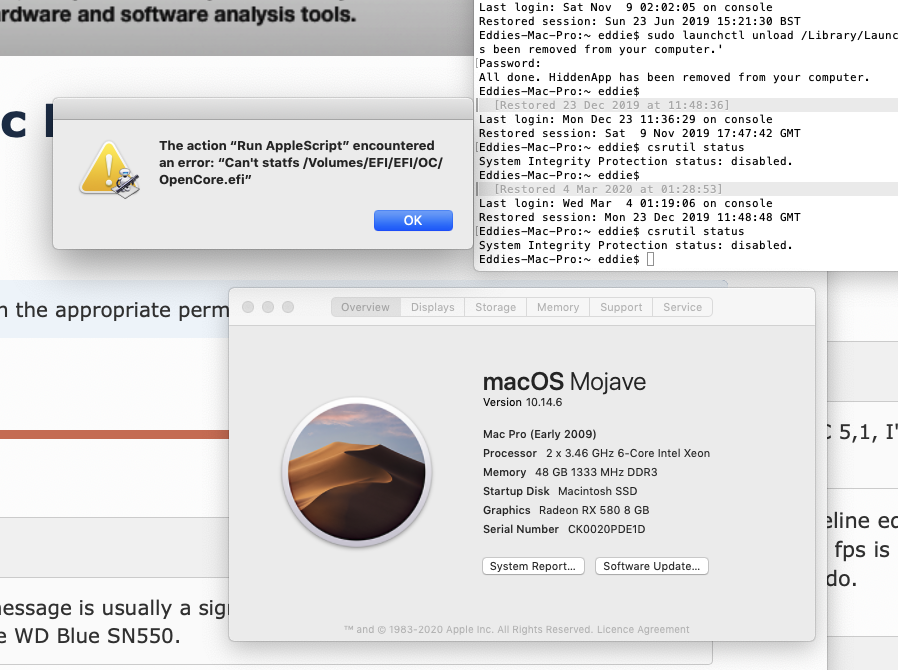The width and height of the screenshot is (898, 670).
Task: Click the Mac Pro (Early 2009) line
Action: pos(539,434)
